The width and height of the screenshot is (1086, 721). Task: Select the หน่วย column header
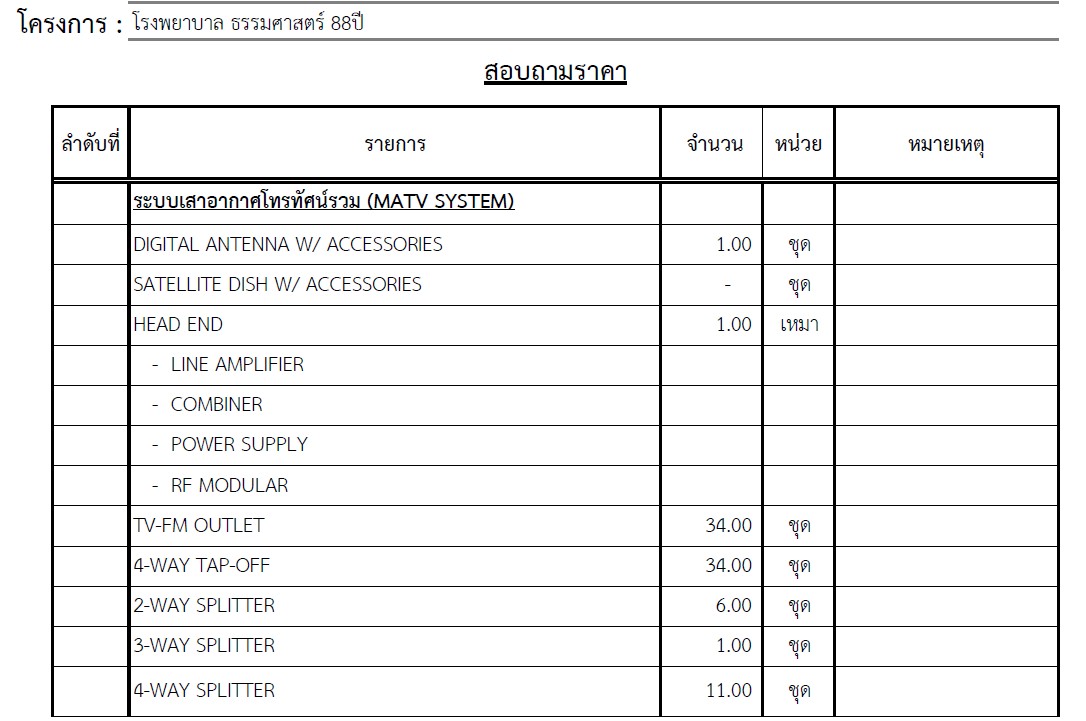click(798, 144)
